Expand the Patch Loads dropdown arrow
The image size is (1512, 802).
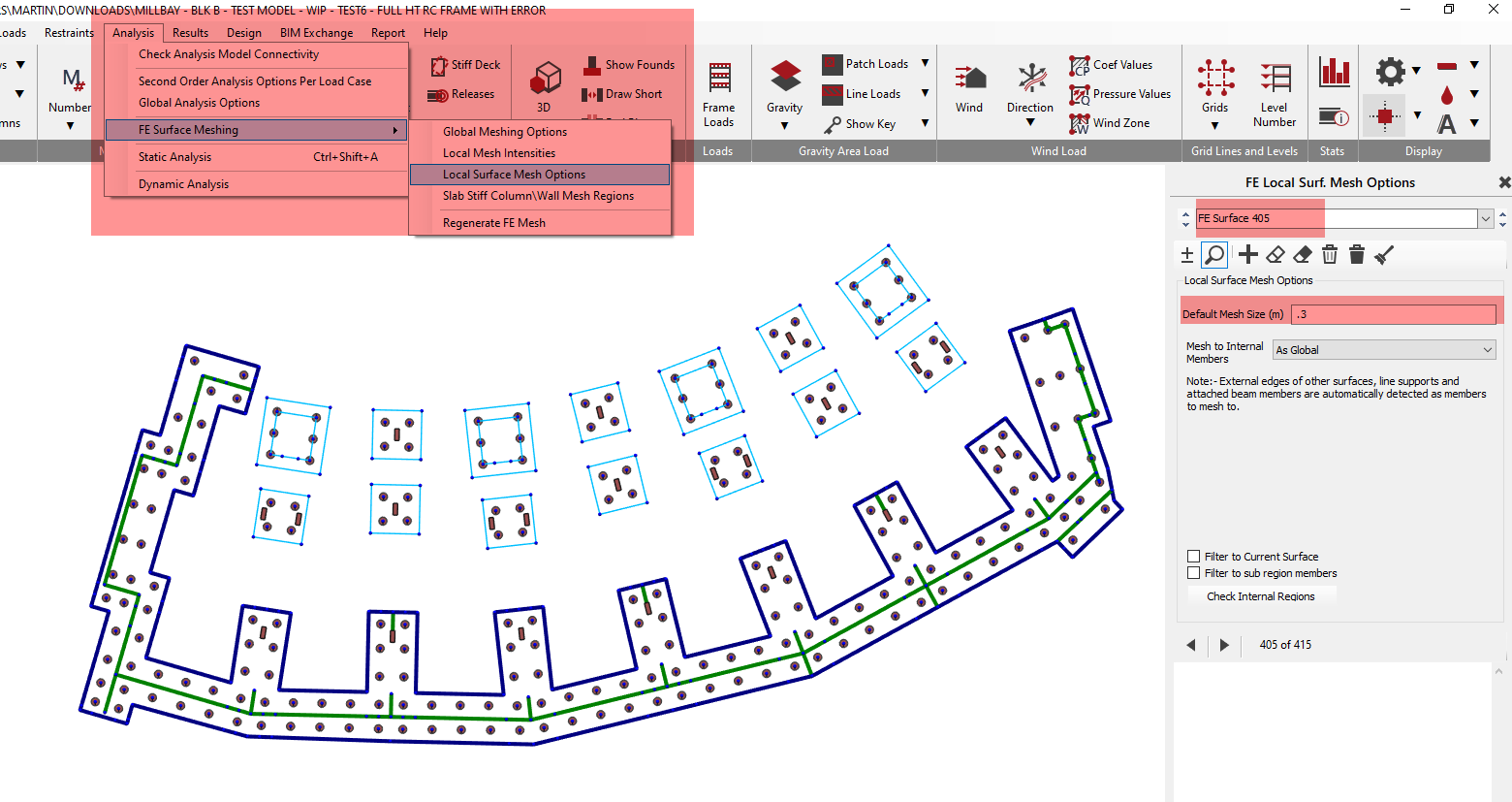[925, 64]
